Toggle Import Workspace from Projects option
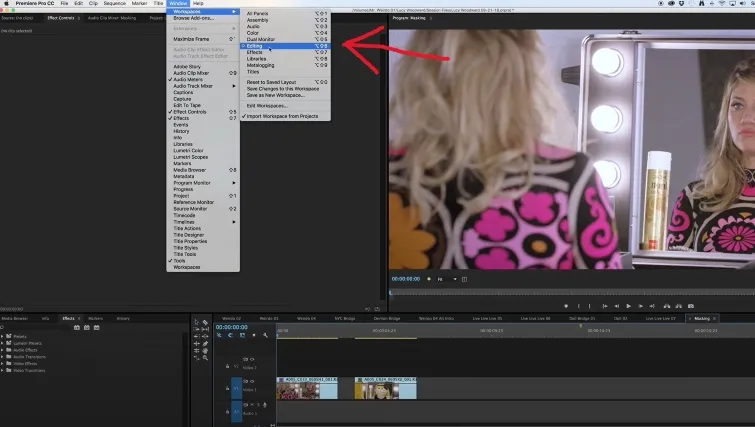This screenshot has height=427, width=755. pyautogui.click(x=285, y=116)
